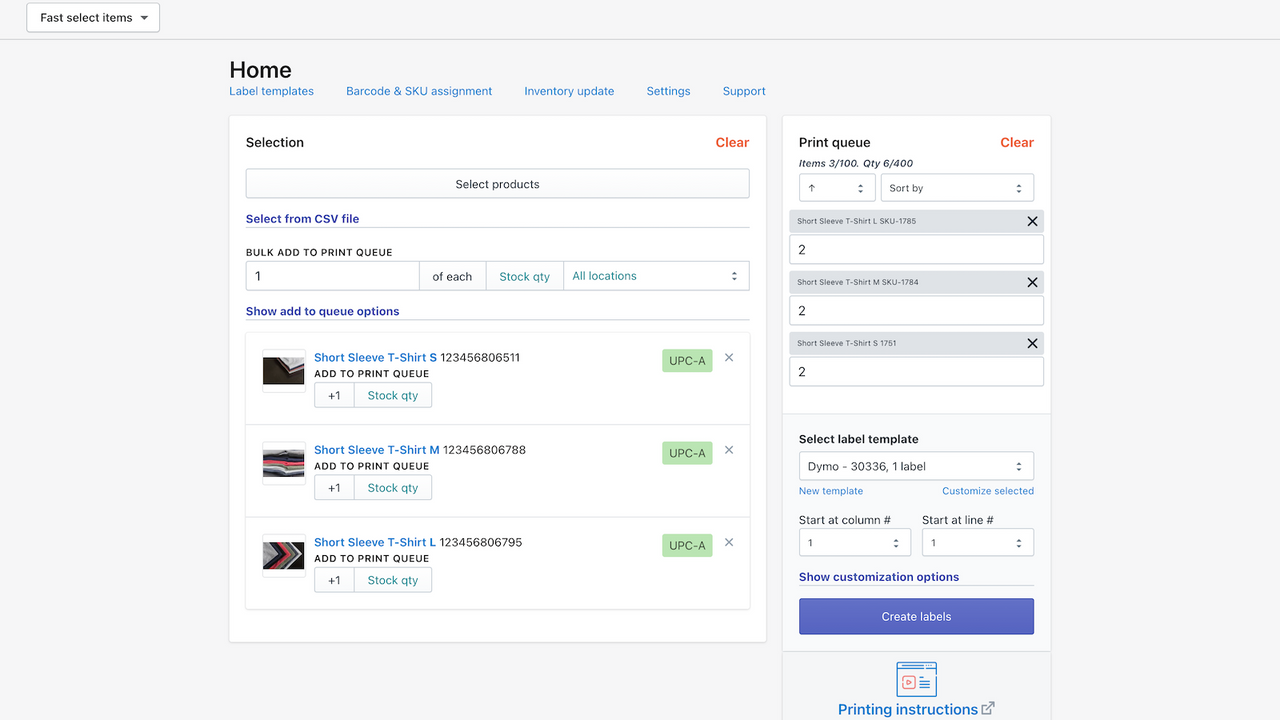Click the bulk add quantity input field
Screen dimensions: 1280x720
332,276
